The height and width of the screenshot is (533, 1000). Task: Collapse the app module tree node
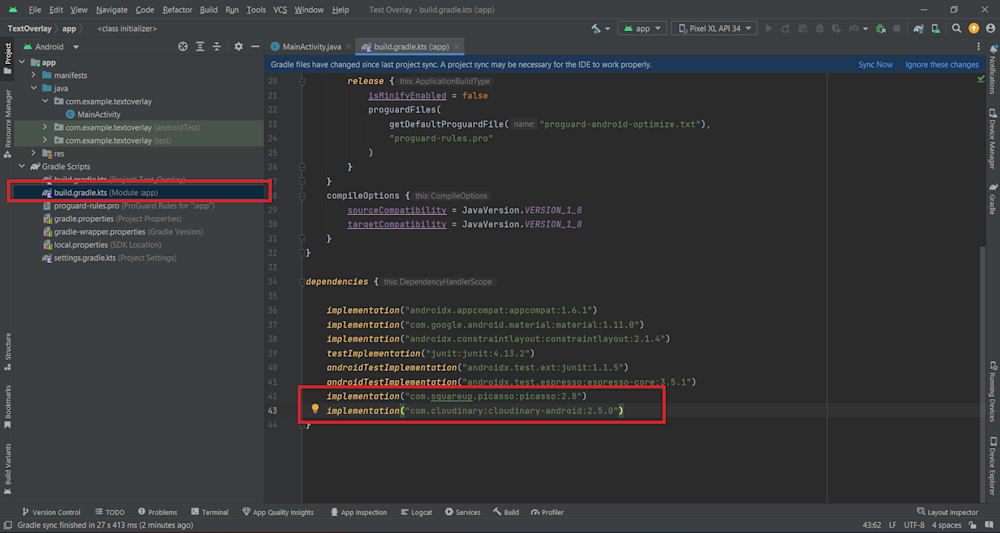coord(22,62)
